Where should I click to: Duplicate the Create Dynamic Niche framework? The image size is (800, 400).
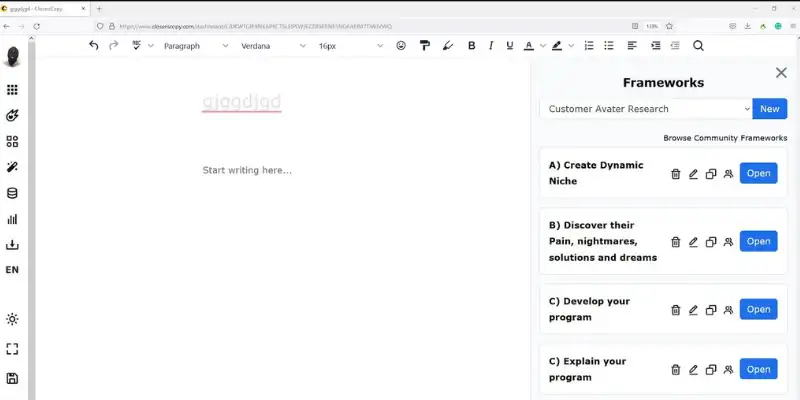click(x=711, y=173)
